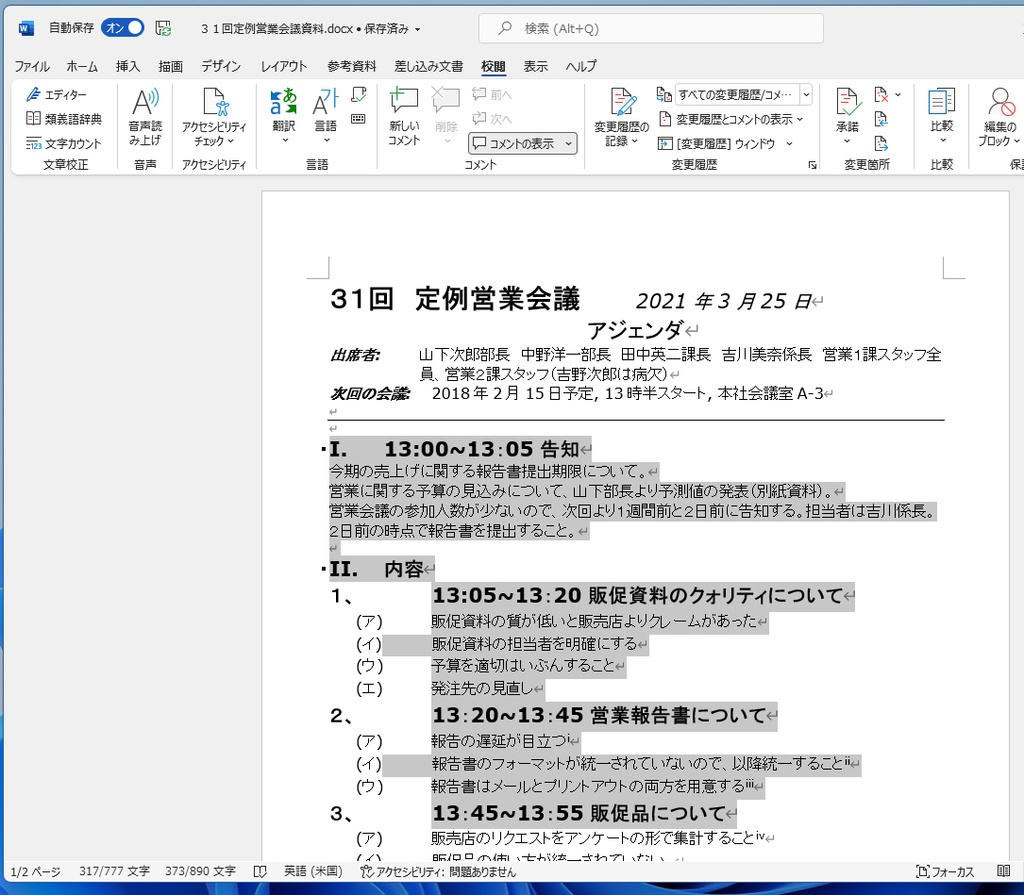Click the IME keyboard icon in the language group
The image size is (1024, 895).
(x=359, y=119)
